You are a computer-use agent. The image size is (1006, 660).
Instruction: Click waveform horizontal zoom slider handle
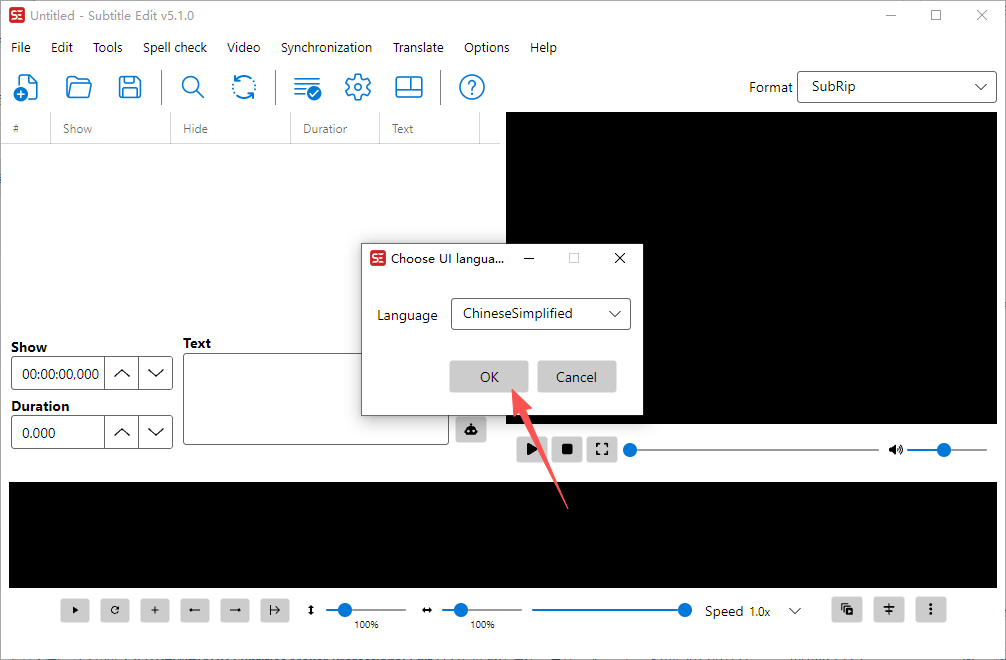pos(461,609)
